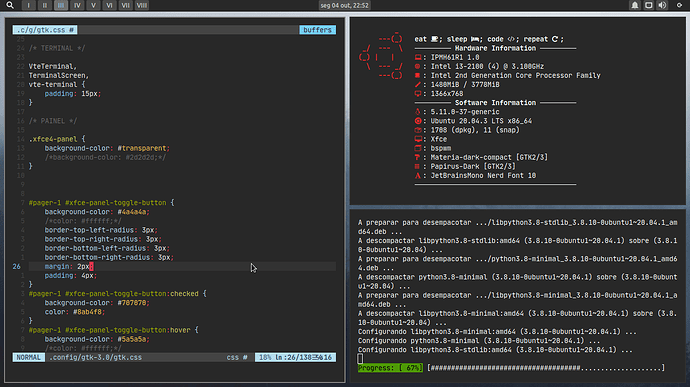Image resolution: width=690 pixels, height=387 pixels.
Task: Switch to workspace VIII in the pager
Action: click(141, 5)
